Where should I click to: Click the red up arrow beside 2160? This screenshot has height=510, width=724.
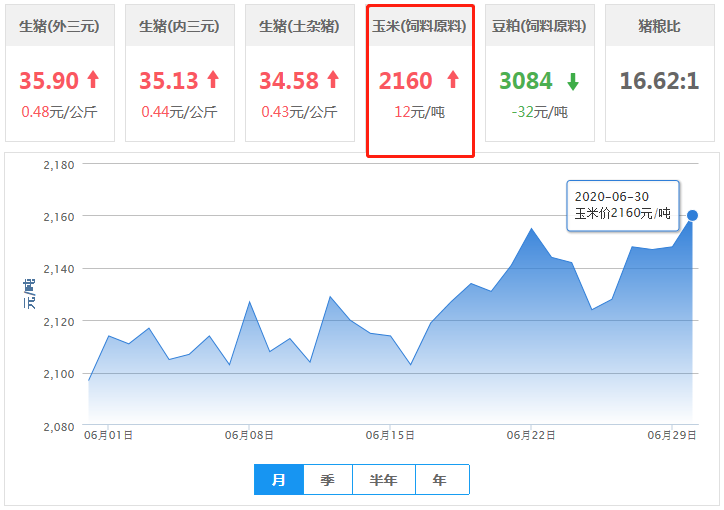click(453, 80)
